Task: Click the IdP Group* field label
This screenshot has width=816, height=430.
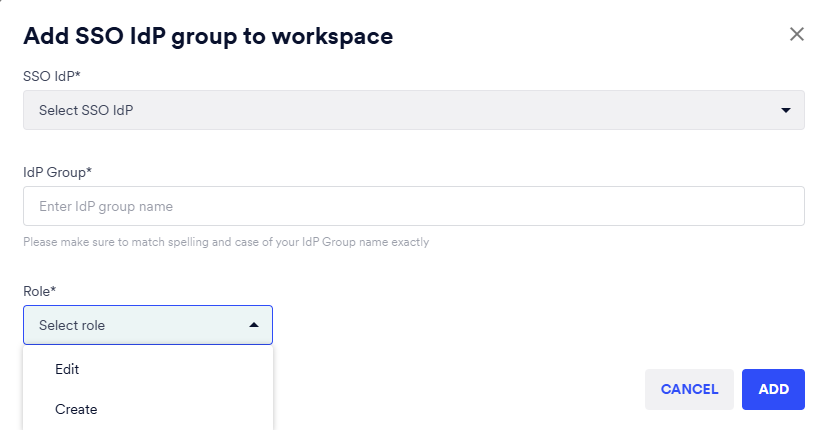Action: pos(57,171)
